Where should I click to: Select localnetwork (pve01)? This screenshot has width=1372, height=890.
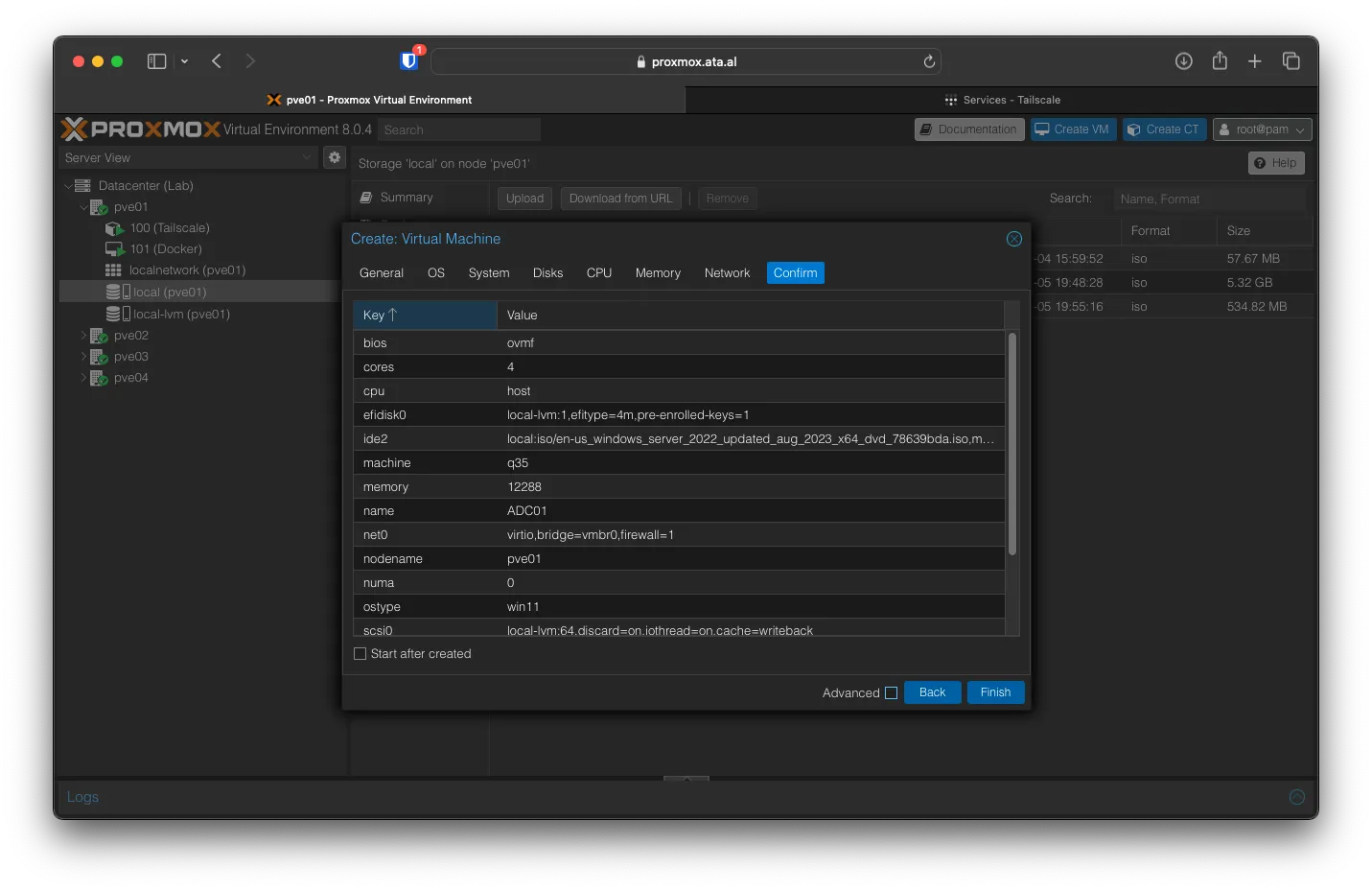coord(187,270)
